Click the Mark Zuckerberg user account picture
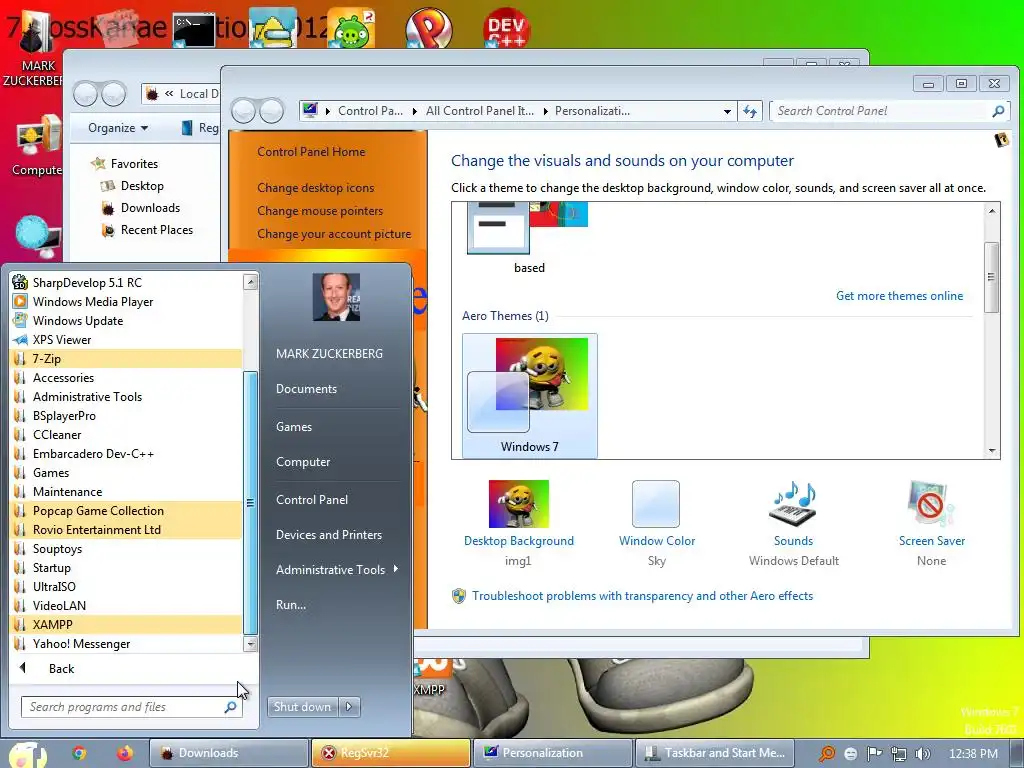Viewport: 1024px width, 768px height. click(336, 297)
